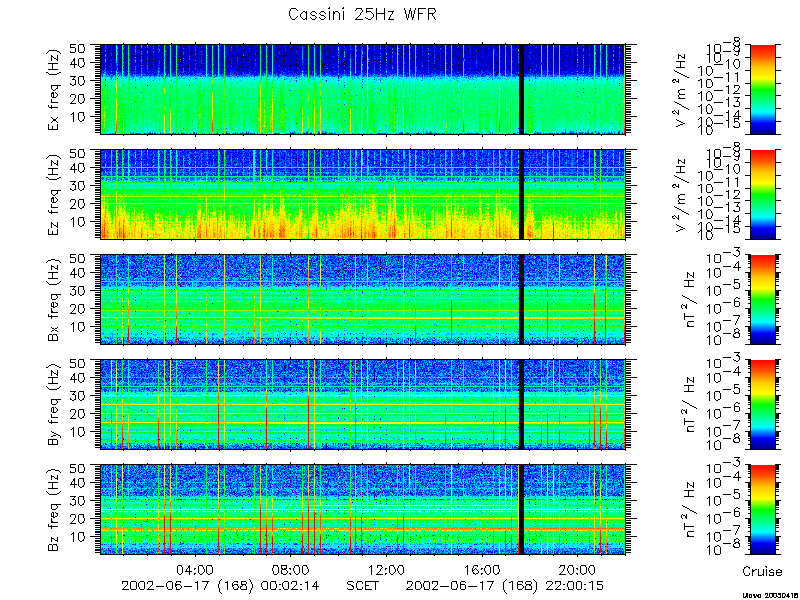Click the "SCET" time axis label
800x600 pixels.
click(x=363, y=585)
